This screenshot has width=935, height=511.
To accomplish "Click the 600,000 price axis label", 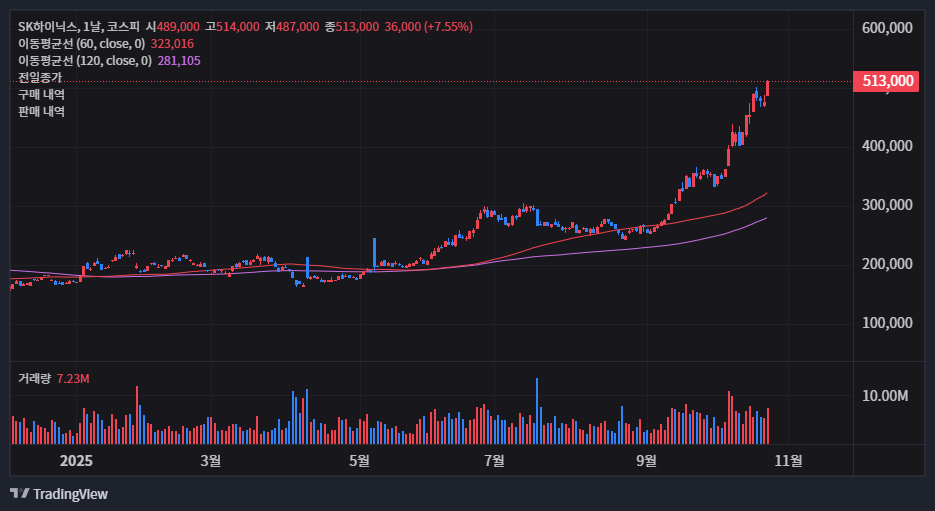I will pyautogui.click(x=887, y=28).
